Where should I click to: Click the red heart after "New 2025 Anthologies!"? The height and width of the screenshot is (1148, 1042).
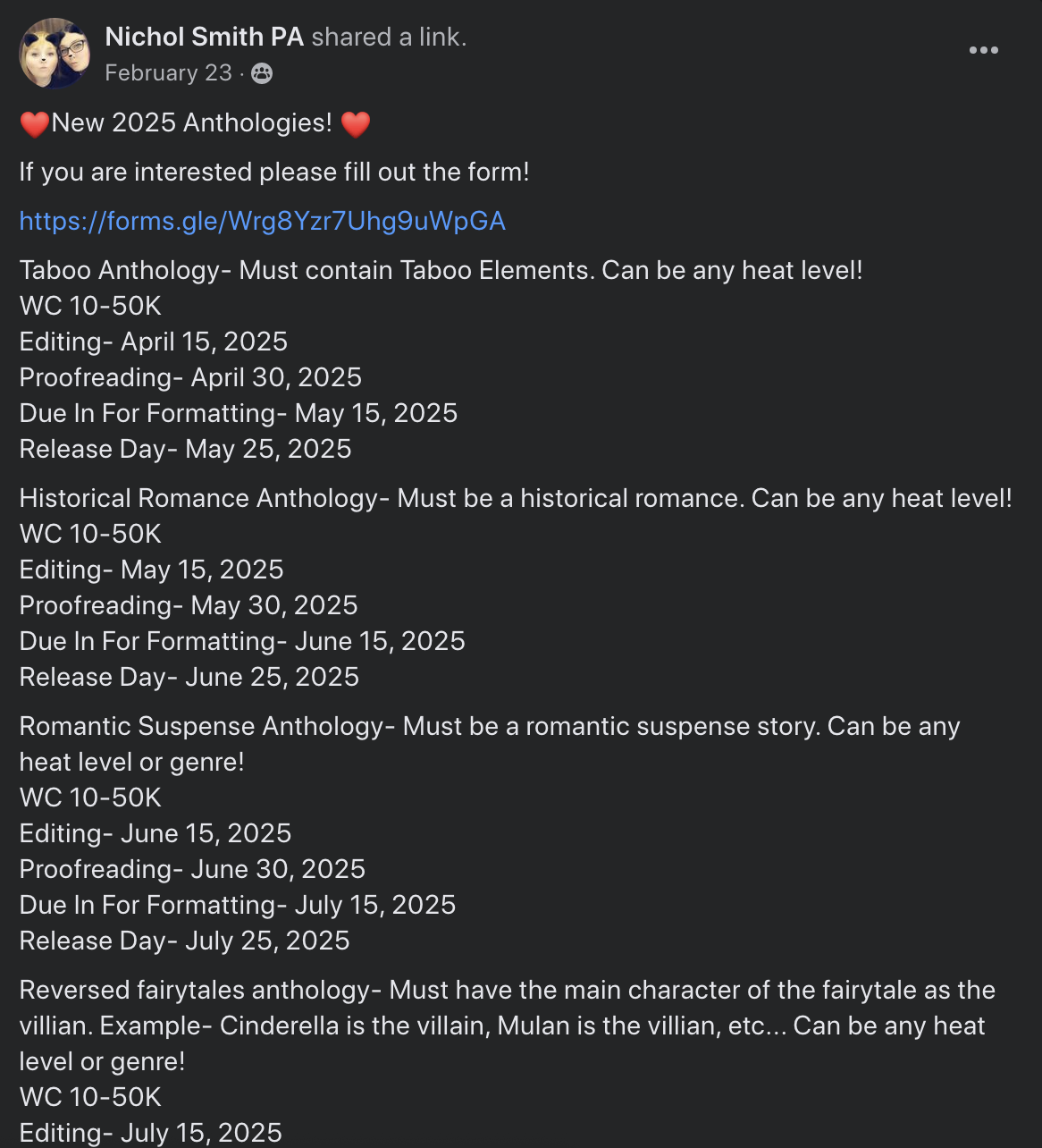tap(356, 123)
